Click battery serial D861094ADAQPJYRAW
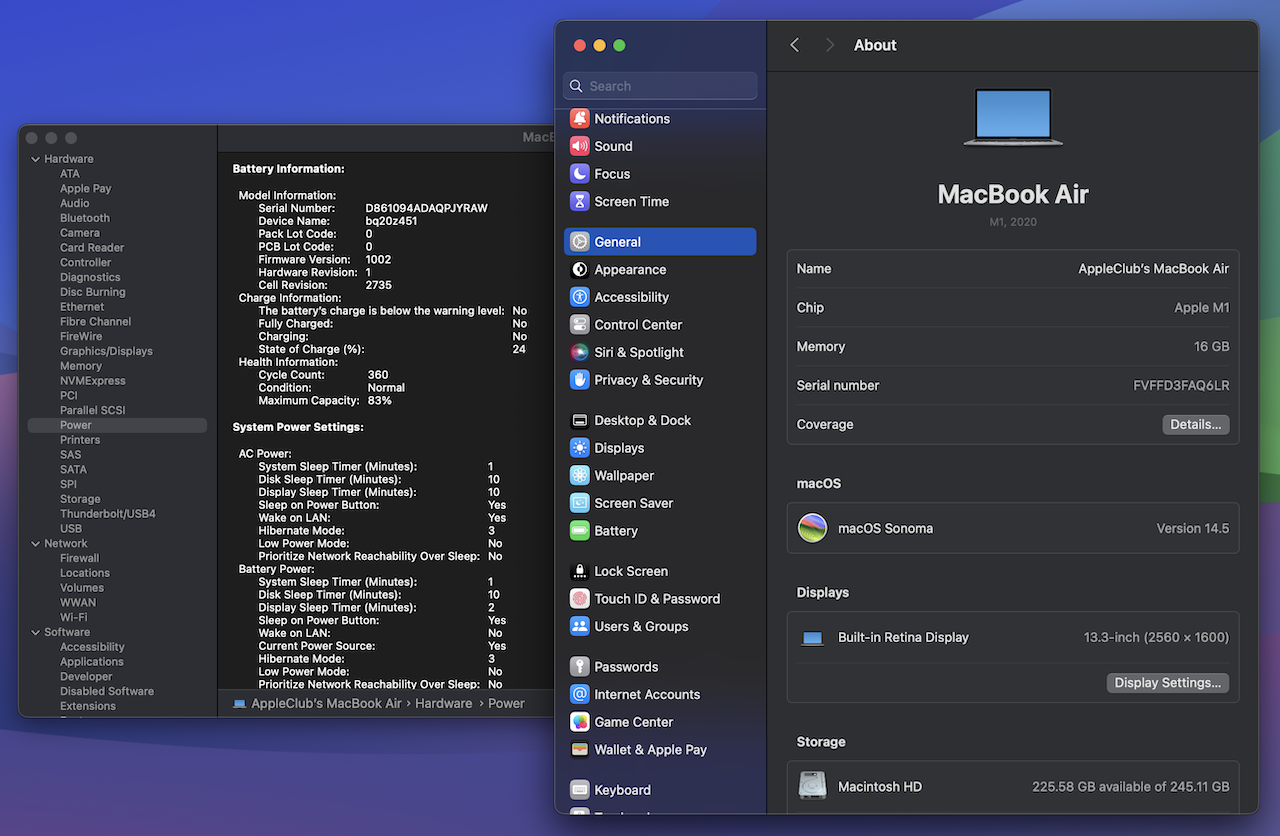 click(426, 208)
